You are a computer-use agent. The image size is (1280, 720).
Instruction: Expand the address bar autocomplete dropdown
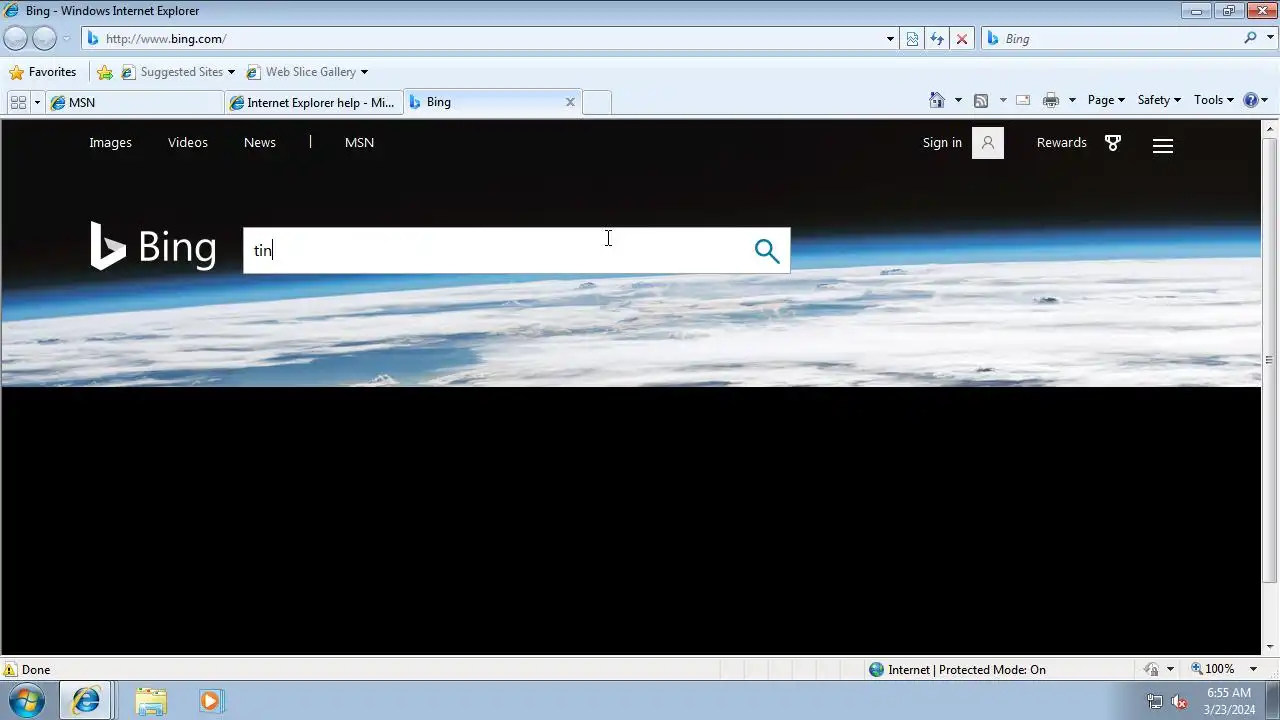pos(890,39)
